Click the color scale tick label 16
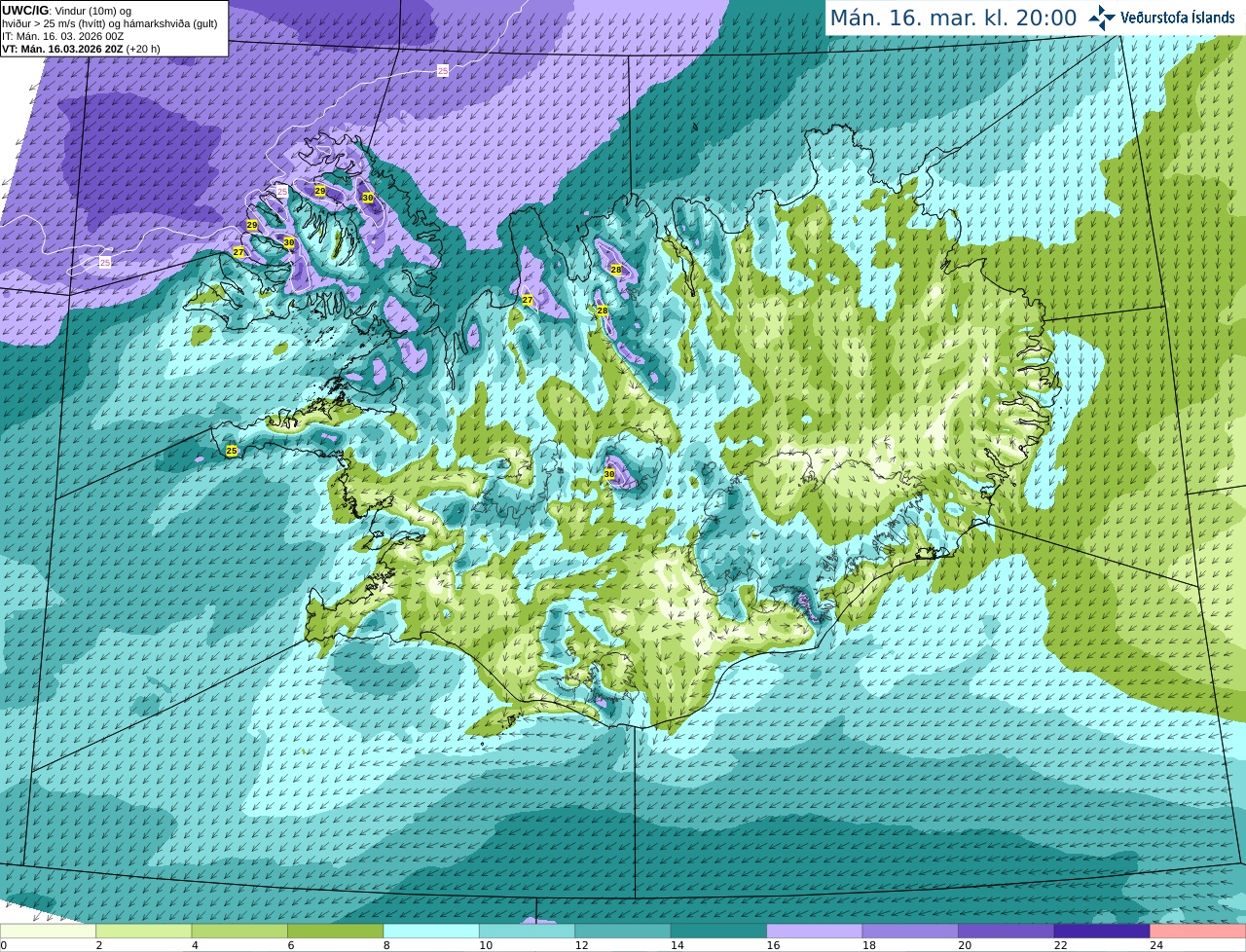This screenshot has height=952, width=1246. click(x=773, y=945)
